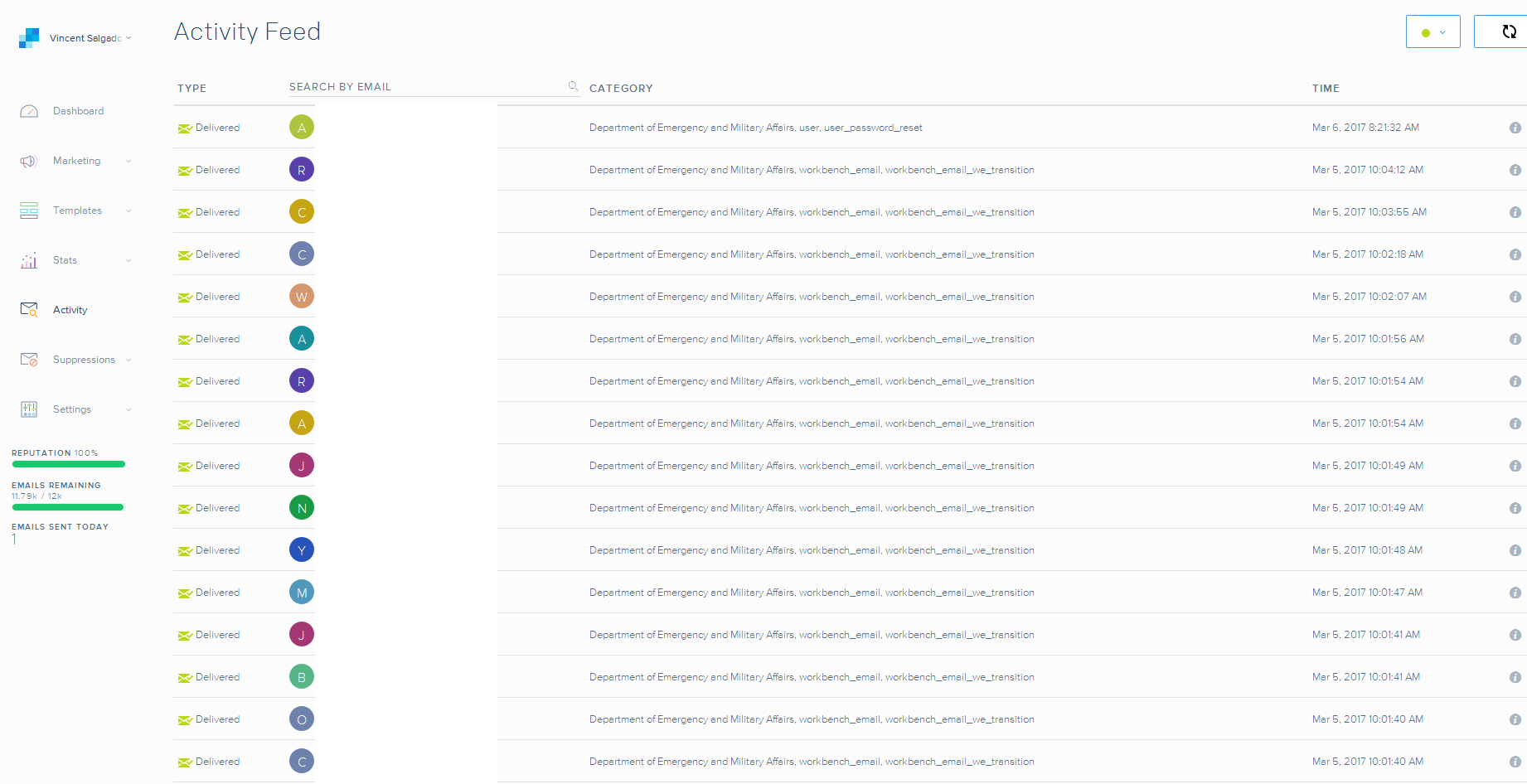Click the Suppressions blocked-email icon
The image size is (1527, 784).
(28, 359)
